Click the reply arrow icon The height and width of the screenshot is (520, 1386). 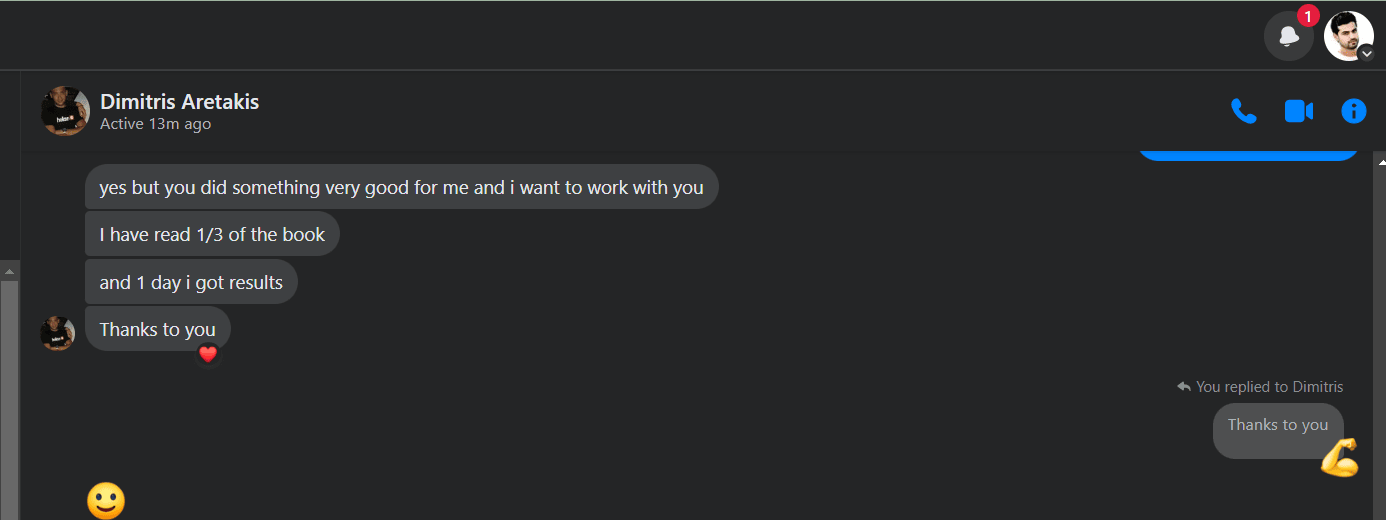click(1184, 386)
